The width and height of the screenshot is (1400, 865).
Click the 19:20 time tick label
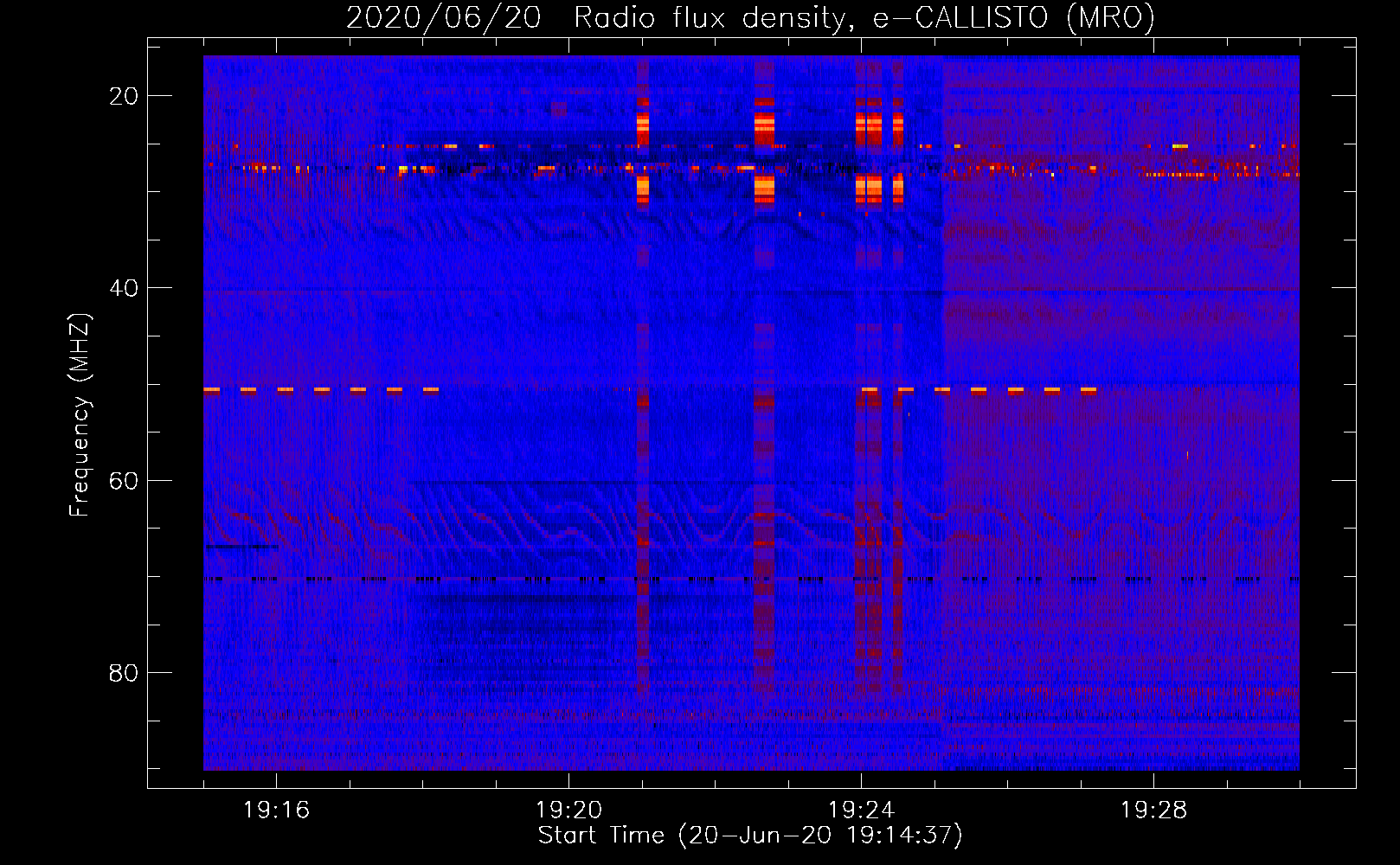568,811
